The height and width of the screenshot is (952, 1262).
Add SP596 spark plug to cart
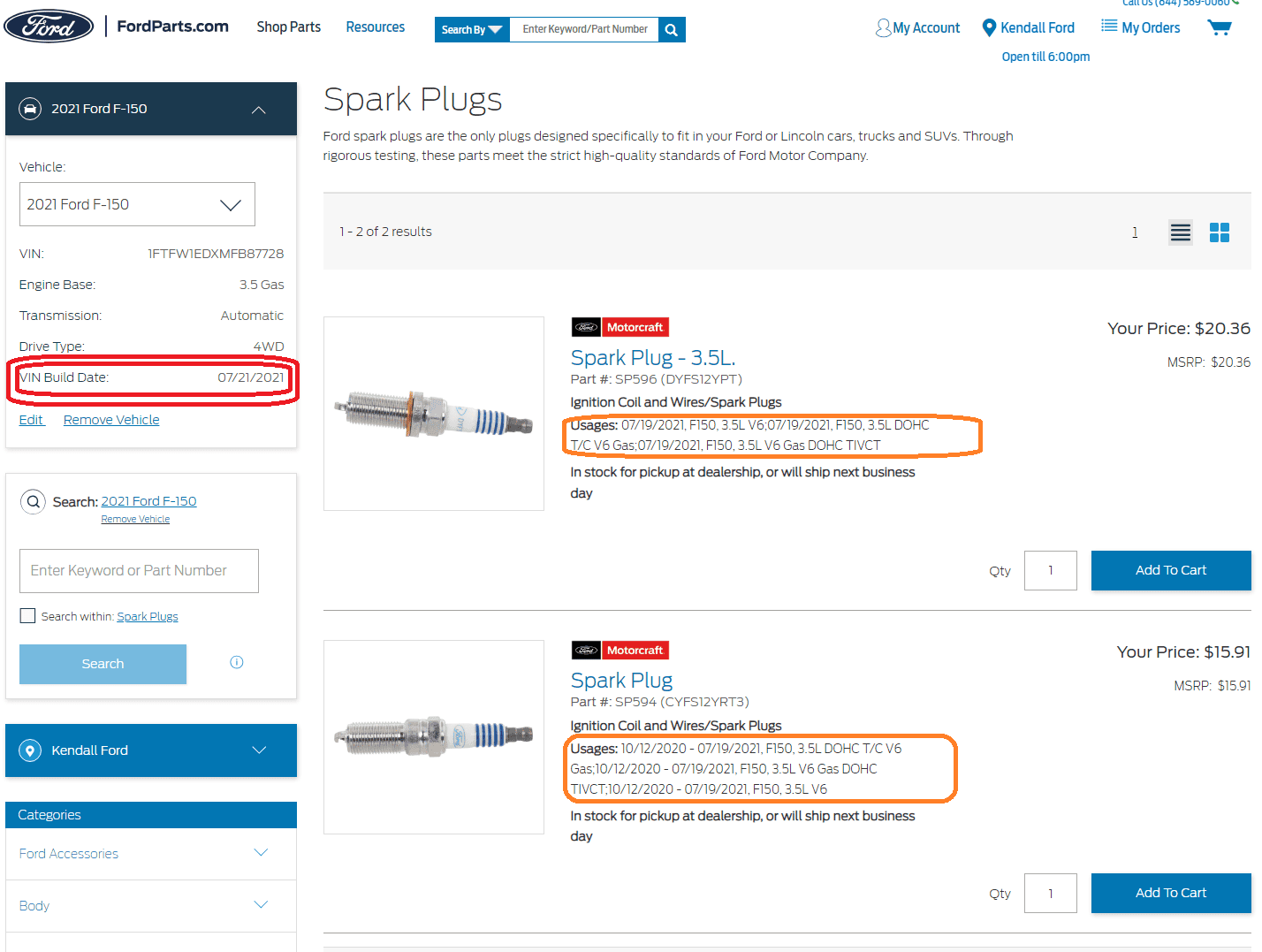click(x=1170, y=570)
